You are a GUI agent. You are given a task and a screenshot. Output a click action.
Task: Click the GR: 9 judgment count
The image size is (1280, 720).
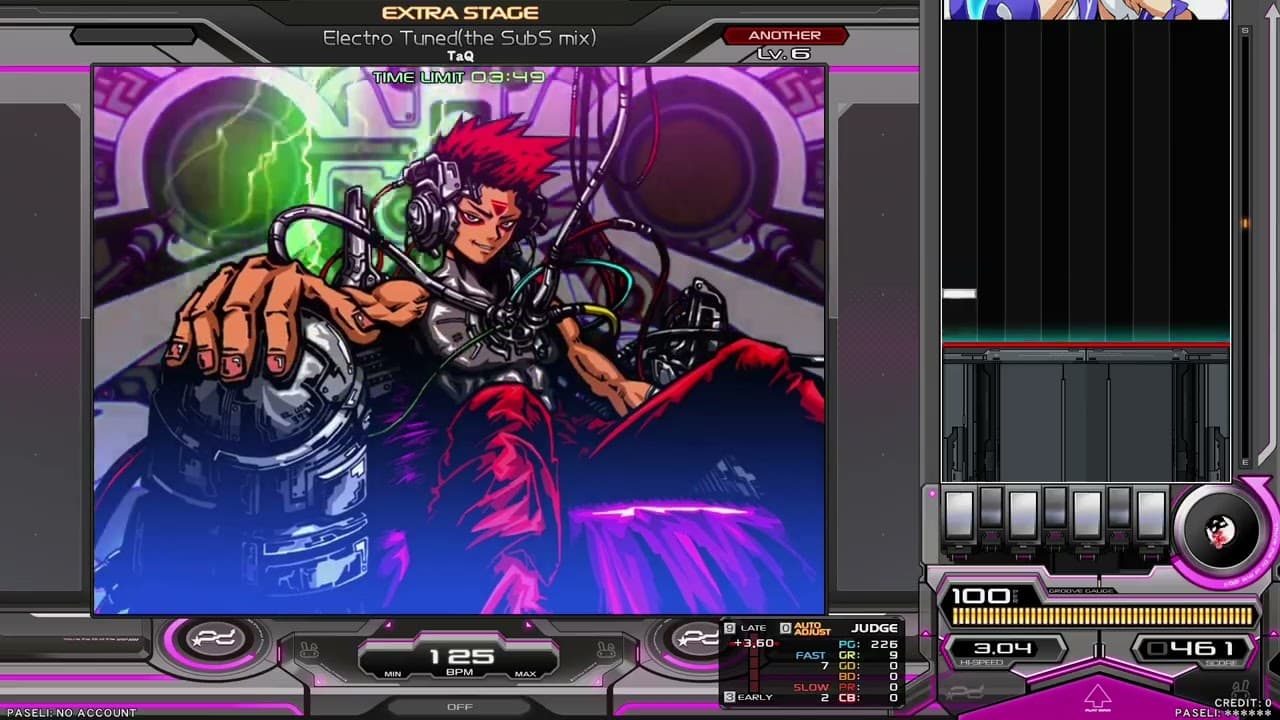pos(868,655)
